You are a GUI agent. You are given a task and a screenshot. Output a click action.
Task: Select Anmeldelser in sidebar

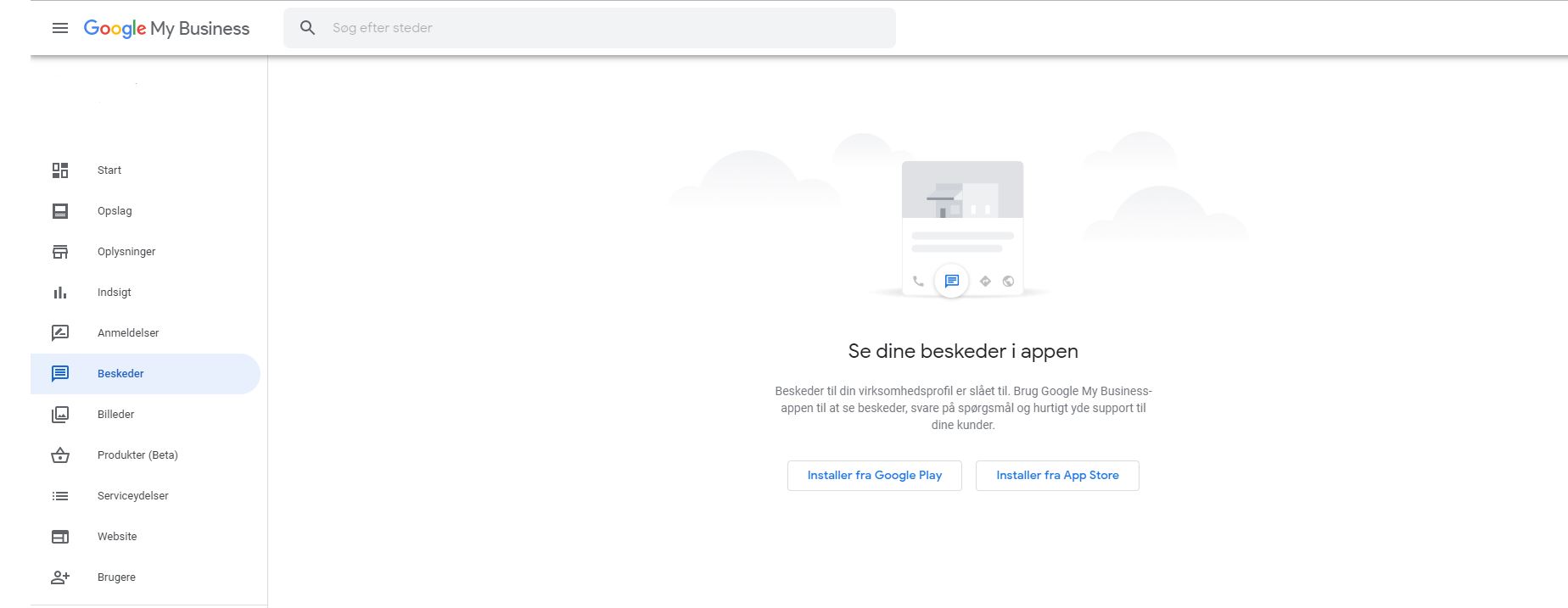(x=145, y=333)
